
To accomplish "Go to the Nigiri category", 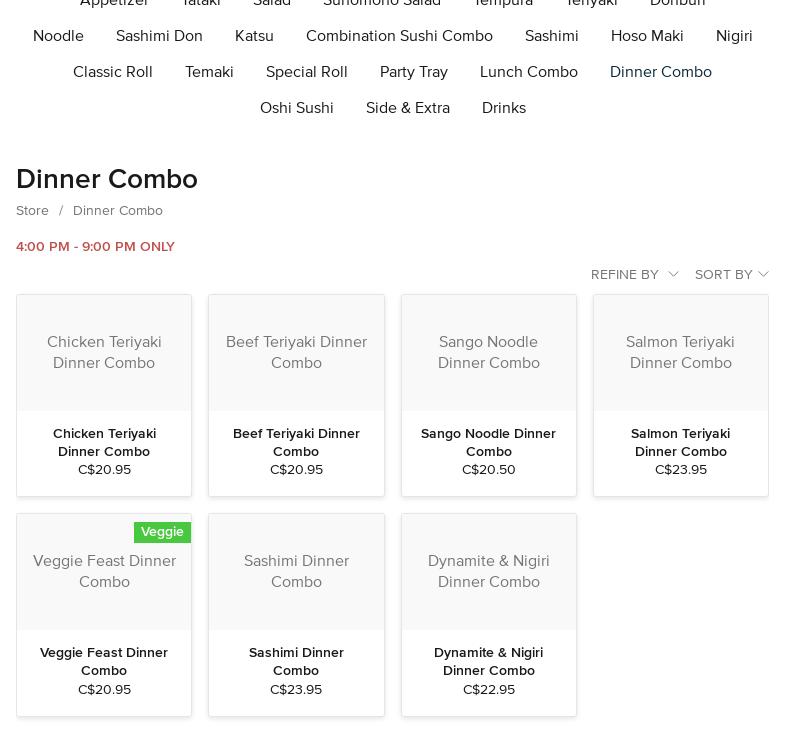I will click(733, 36).
